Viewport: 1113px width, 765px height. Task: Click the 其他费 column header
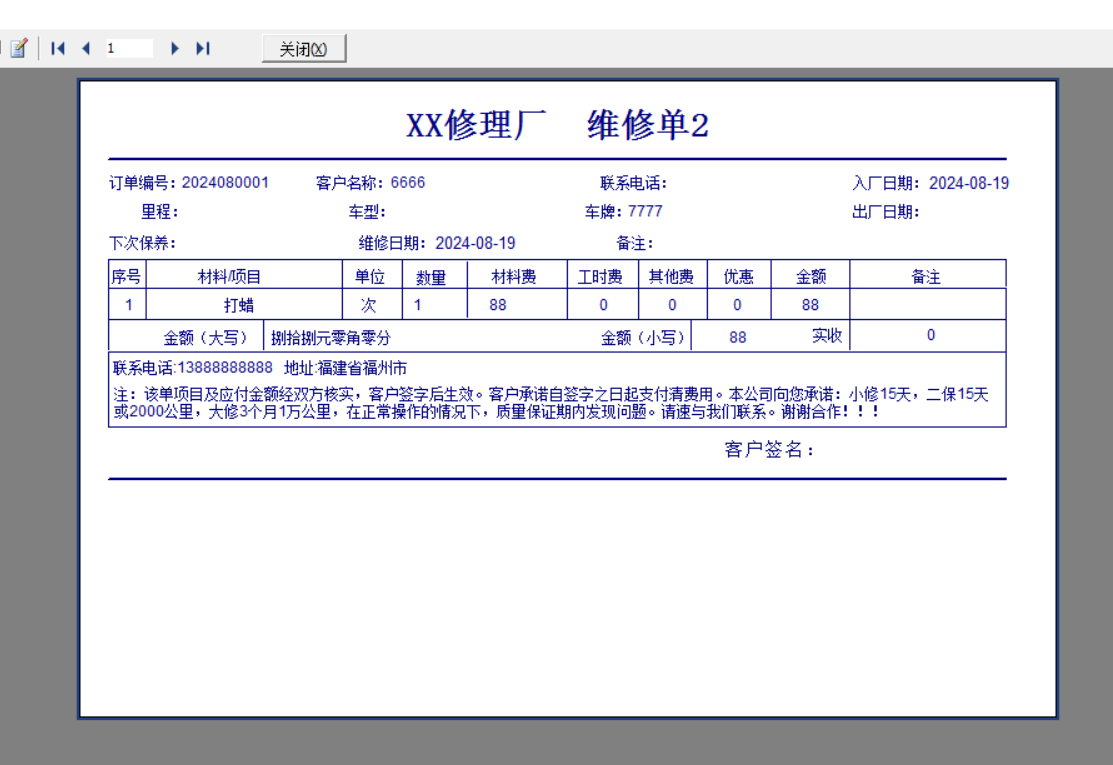pos(671,276)
